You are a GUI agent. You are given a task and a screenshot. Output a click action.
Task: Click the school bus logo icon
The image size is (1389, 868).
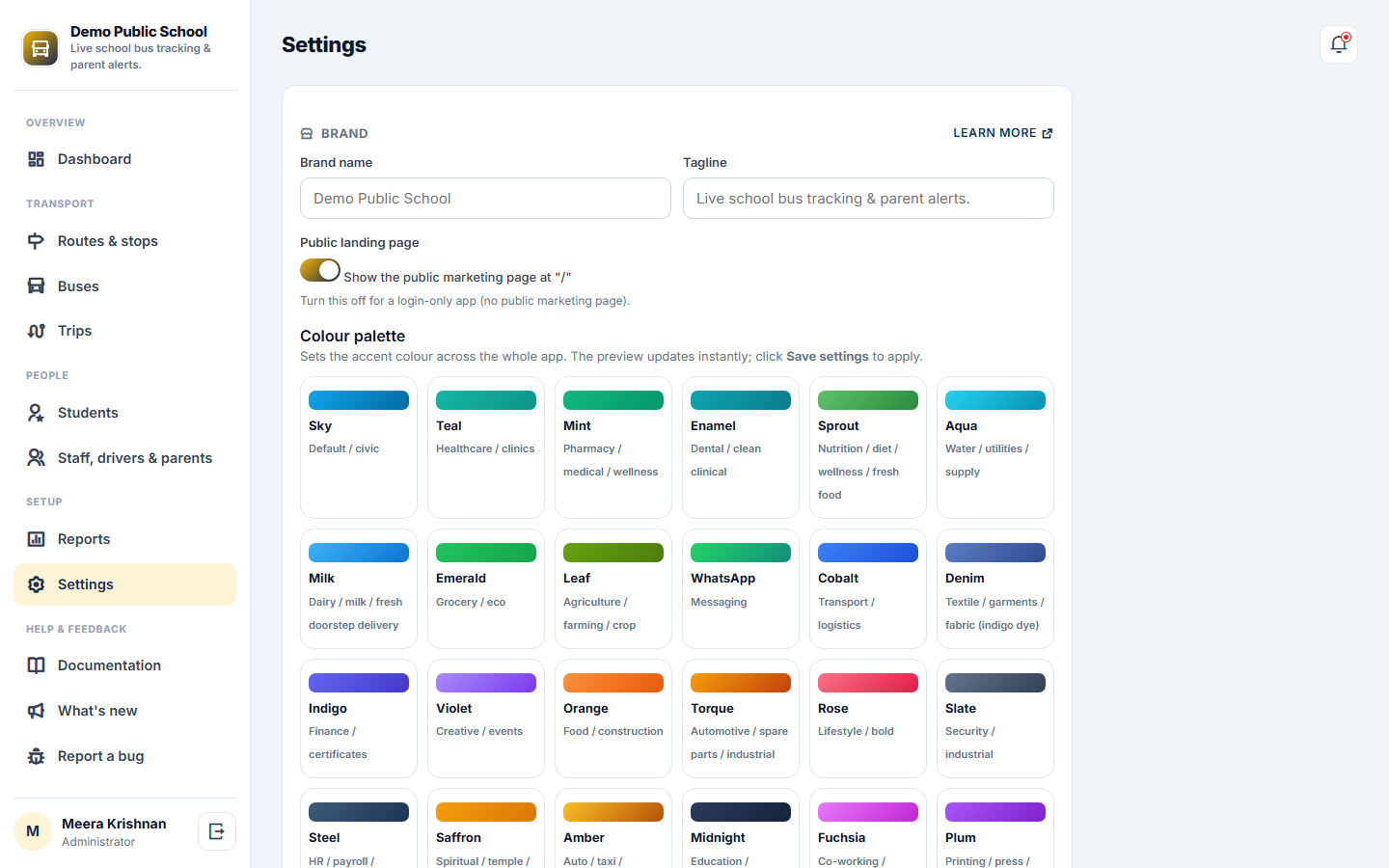pyautogui.click(x=41, y=48)
